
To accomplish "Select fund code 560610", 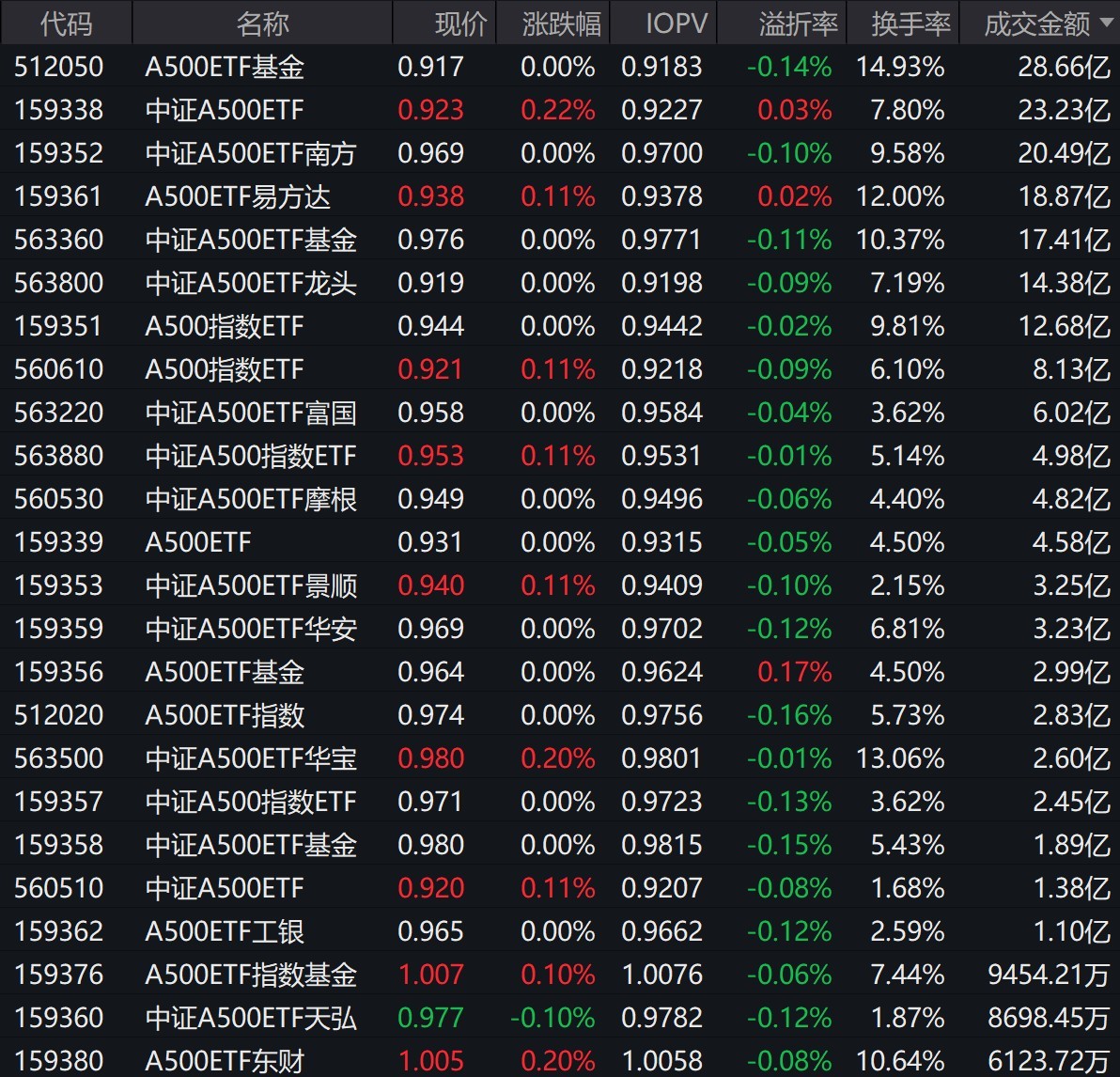I will [58, 369].
